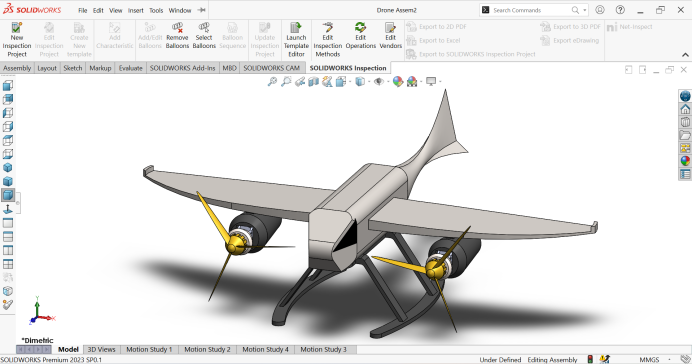The image size is (692, 364).
Task: Open Appearances task pane color ball
Action: point(685,161)
